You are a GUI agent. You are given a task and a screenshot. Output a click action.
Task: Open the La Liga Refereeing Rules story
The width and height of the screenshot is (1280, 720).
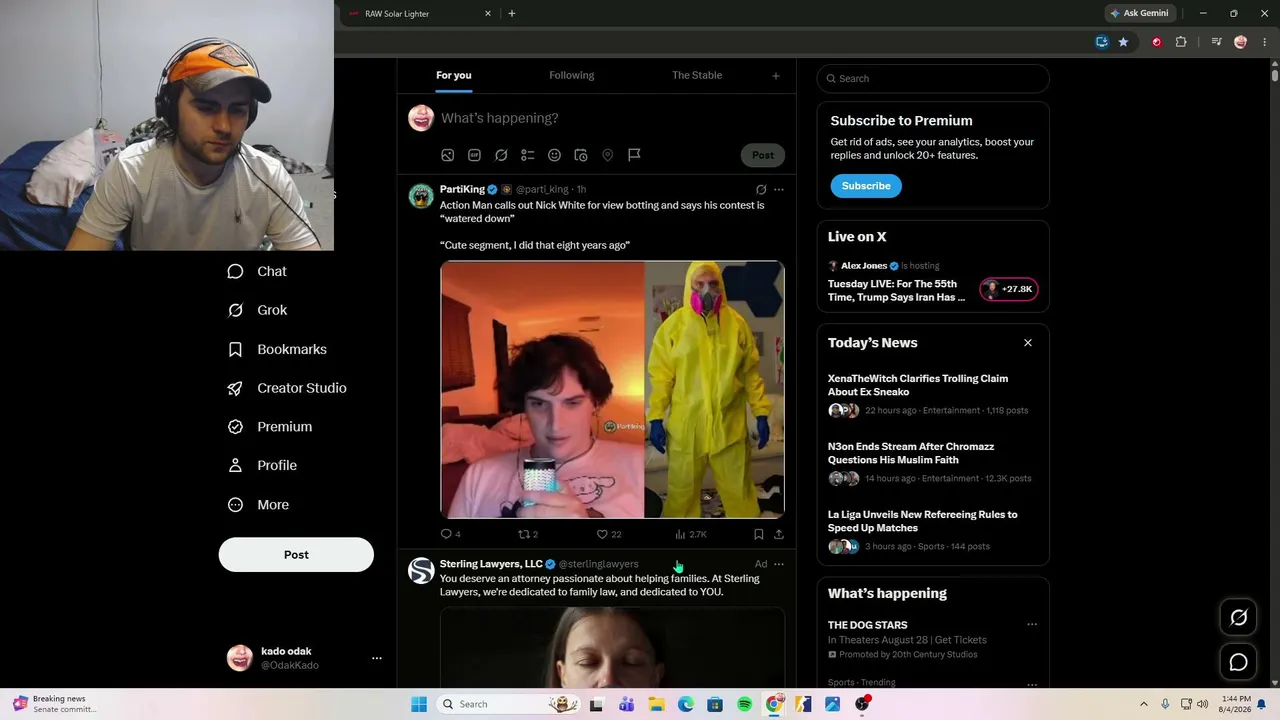923,521
